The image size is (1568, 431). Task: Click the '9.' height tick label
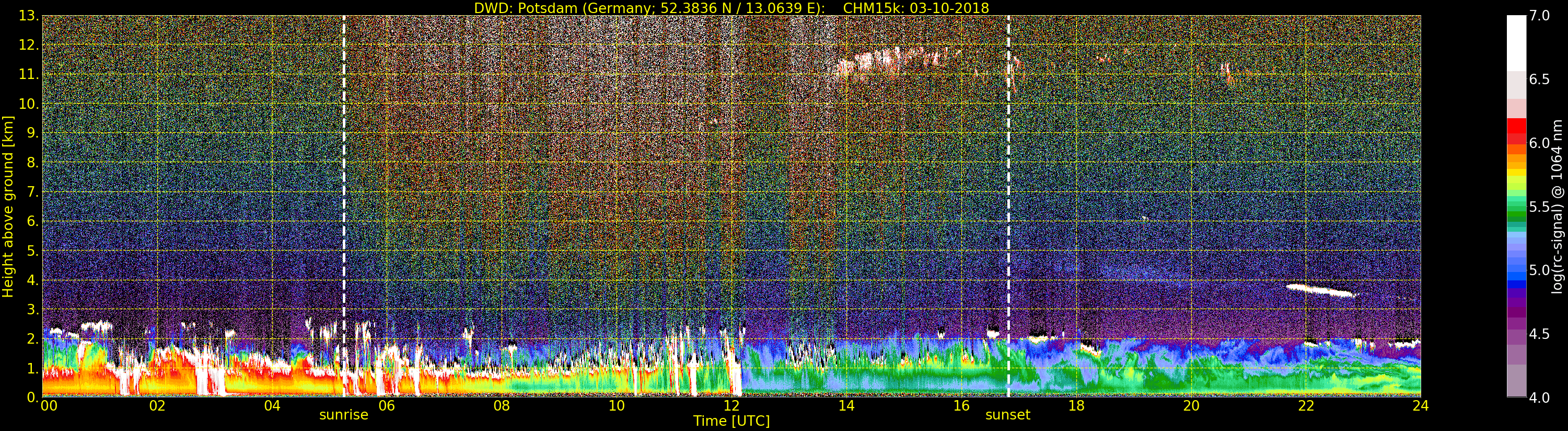(32, 133)
